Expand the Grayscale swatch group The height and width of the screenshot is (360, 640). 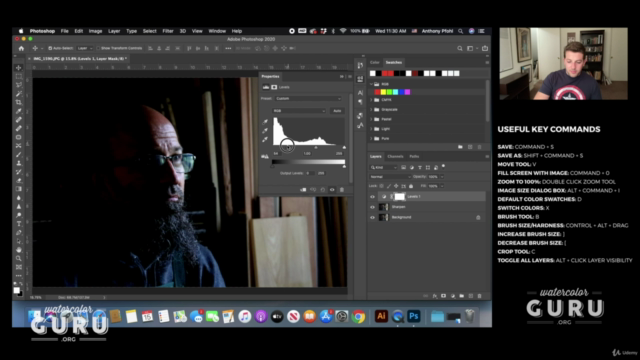[x=371, y=109]
